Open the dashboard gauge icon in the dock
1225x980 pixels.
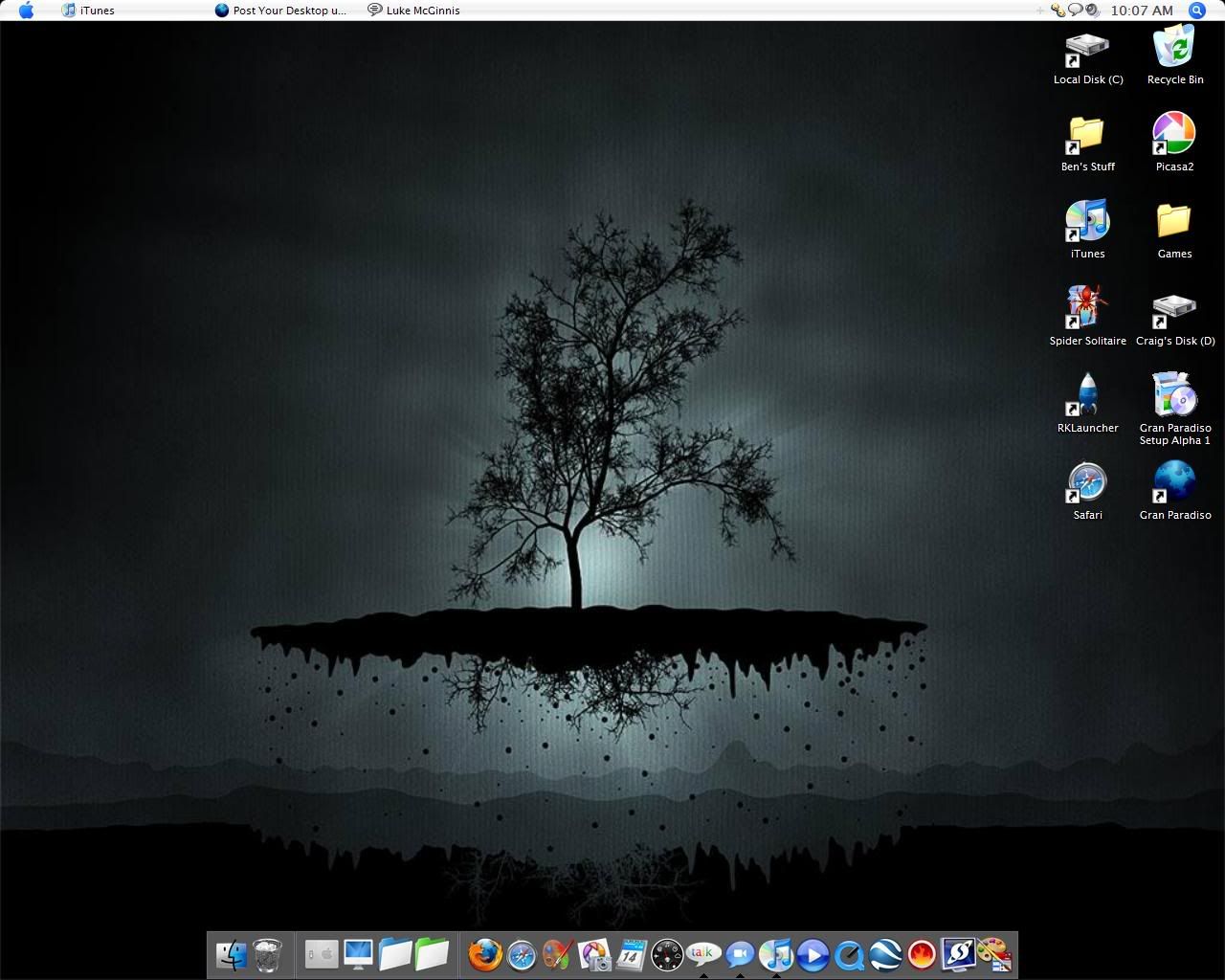667,954
